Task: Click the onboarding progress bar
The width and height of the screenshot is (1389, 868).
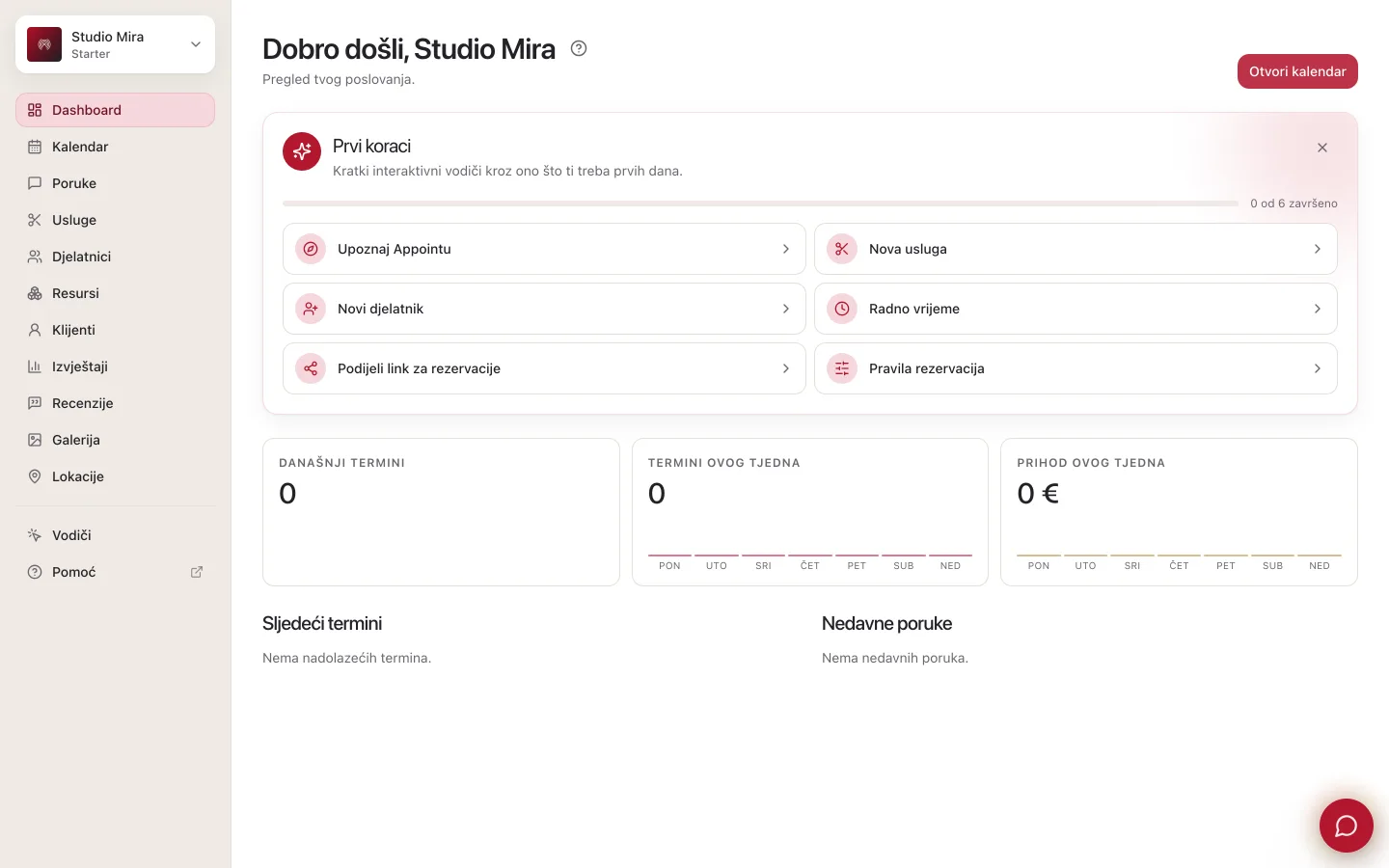Action: coord(760,203)
